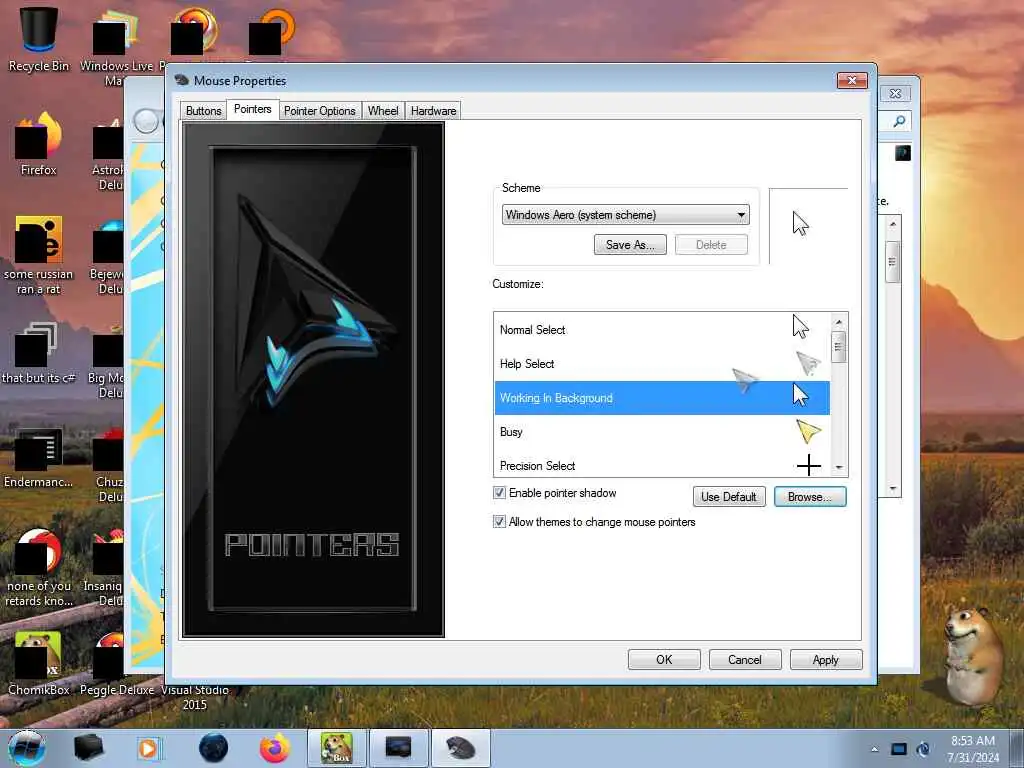The height and width of the screenshot is (768, 1024).
Task: Open the Hardware tab
Action: pos(434,111)
